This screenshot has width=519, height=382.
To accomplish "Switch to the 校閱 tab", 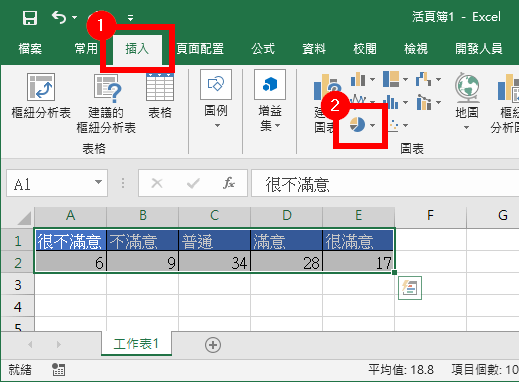I will point(365,49).
